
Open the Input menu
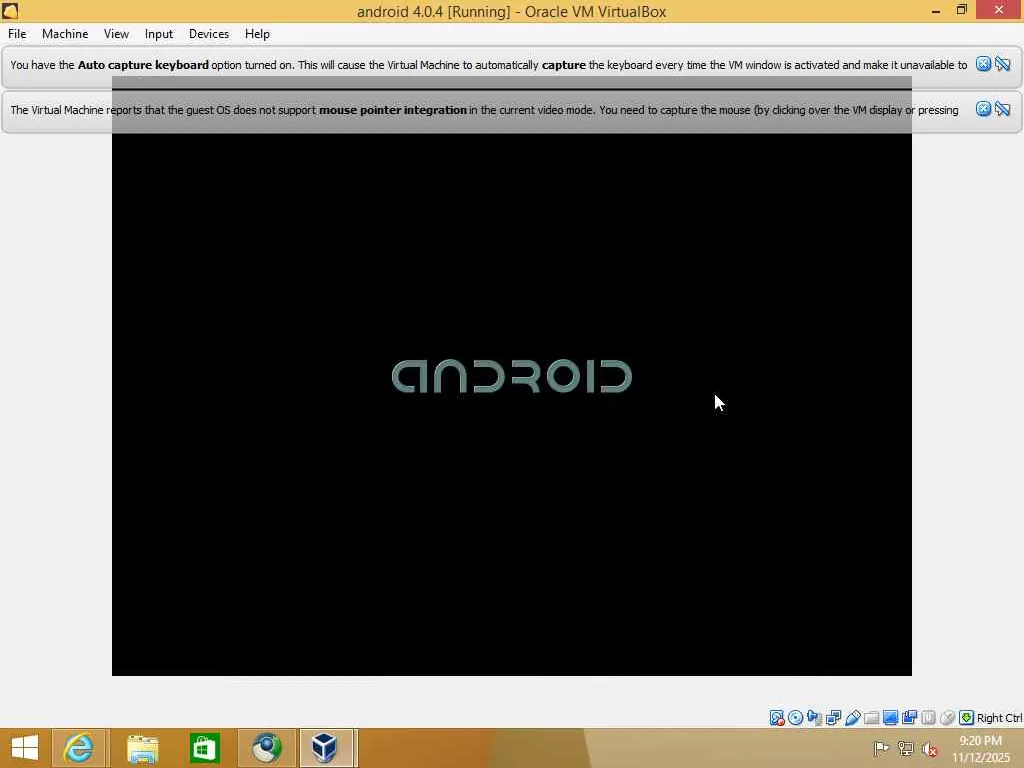(159, 34)
